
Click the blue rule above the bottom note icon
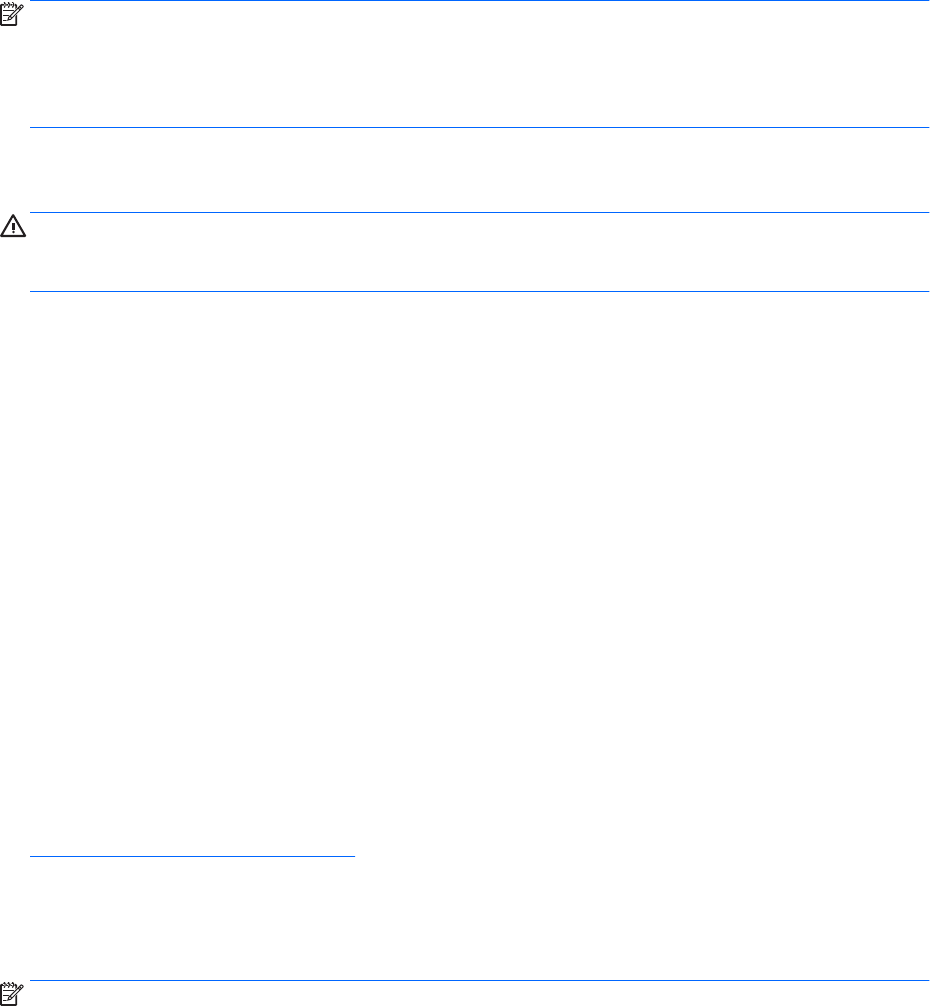point(479,980)
